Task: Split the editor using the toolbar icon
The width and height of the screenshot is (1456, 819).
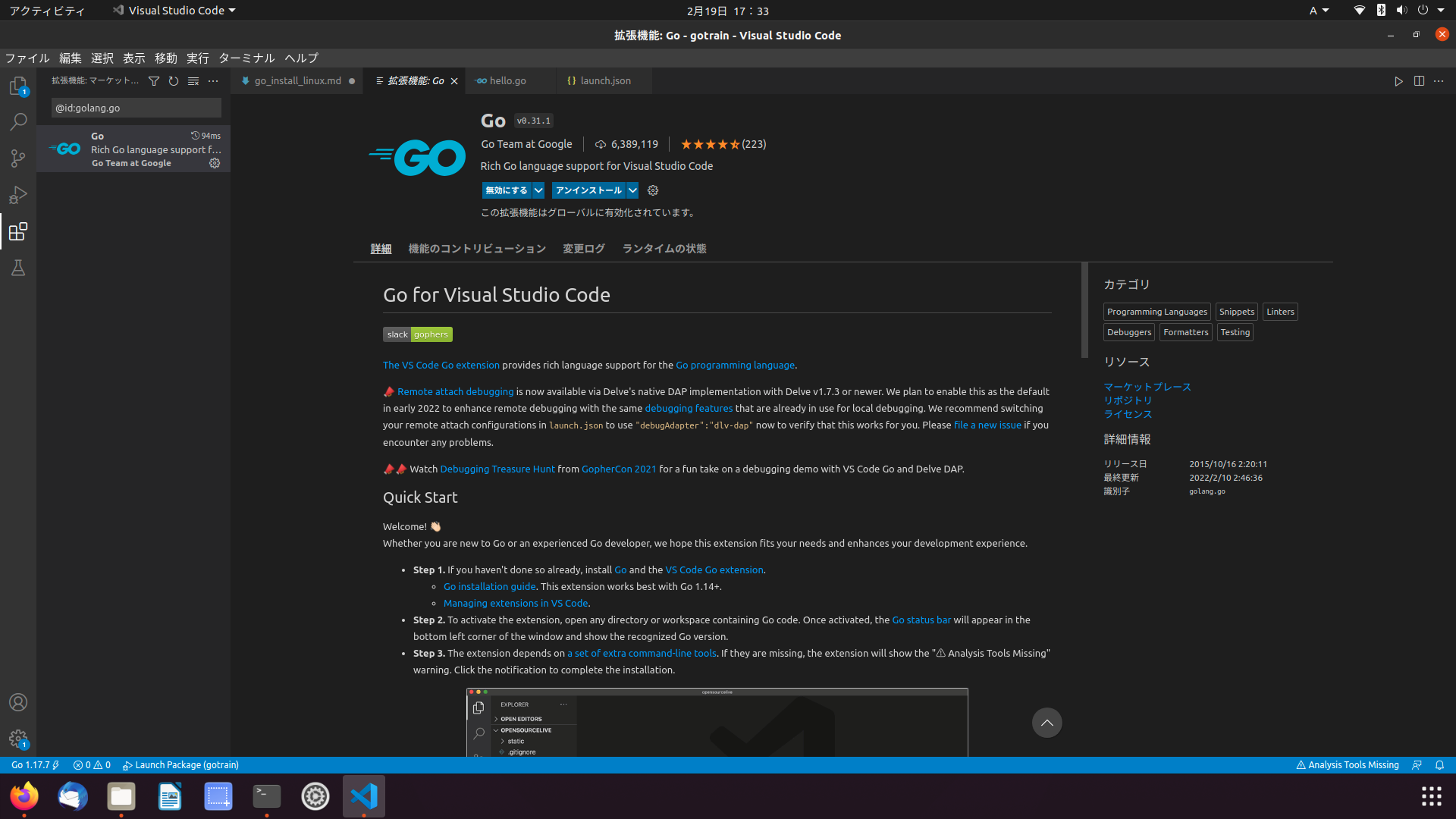Action: [x=1419, y=81]
